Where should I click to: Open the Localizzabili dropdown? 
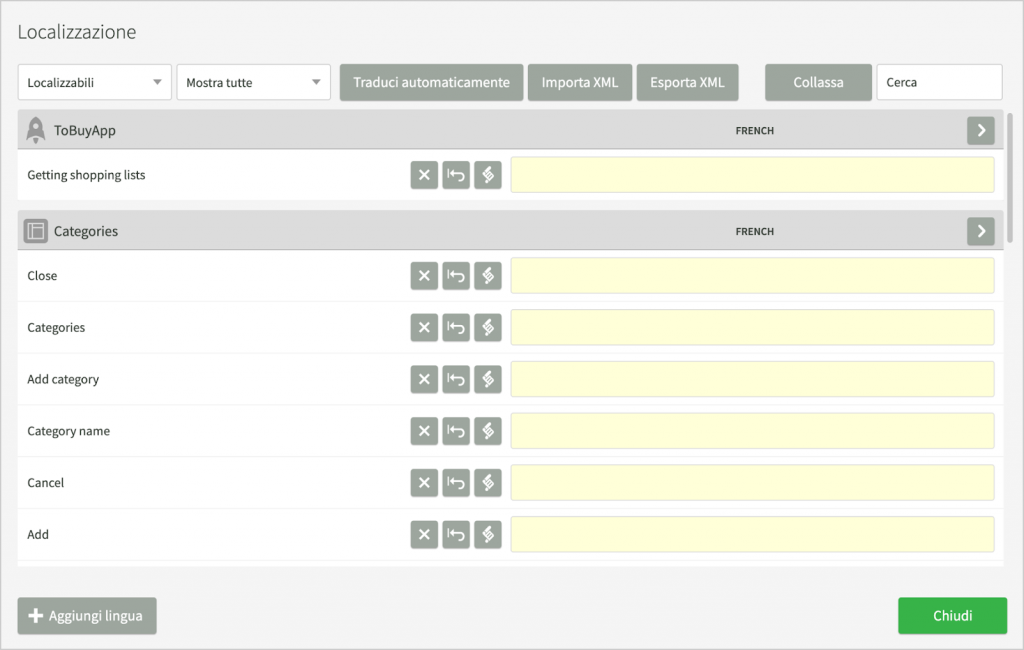[x=95, y=82]
